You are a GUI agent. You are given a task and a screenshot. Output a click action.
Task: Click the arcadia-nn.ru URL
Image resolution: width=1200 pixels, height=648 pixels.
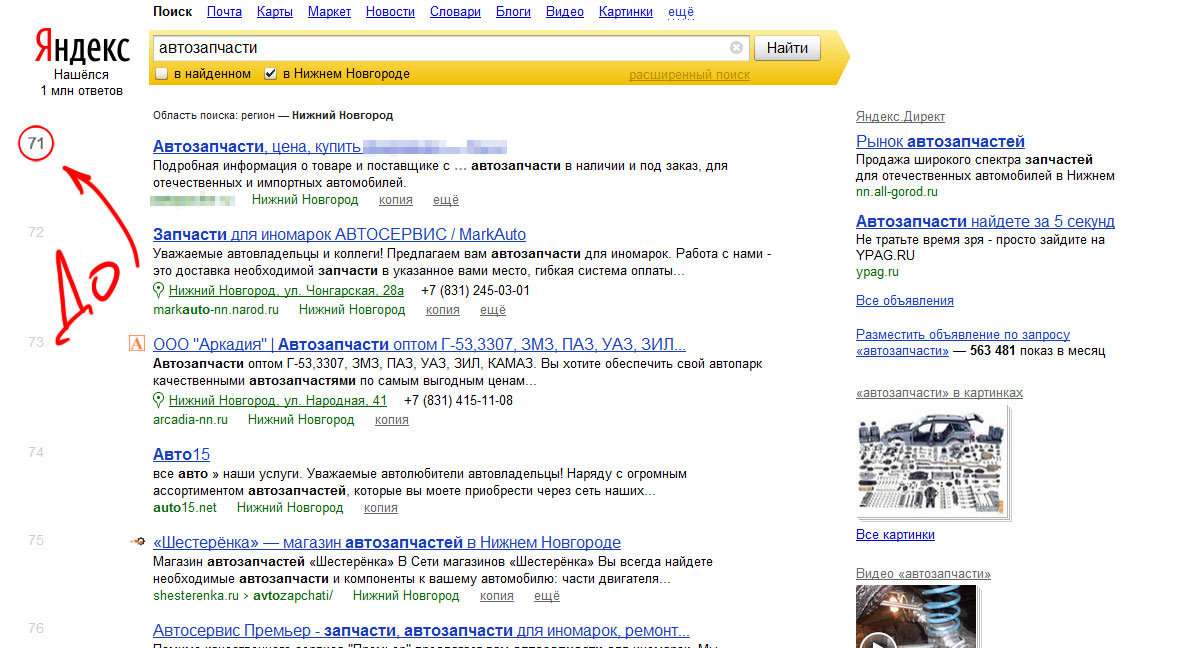pyautogui.click(x=191, y=420)
